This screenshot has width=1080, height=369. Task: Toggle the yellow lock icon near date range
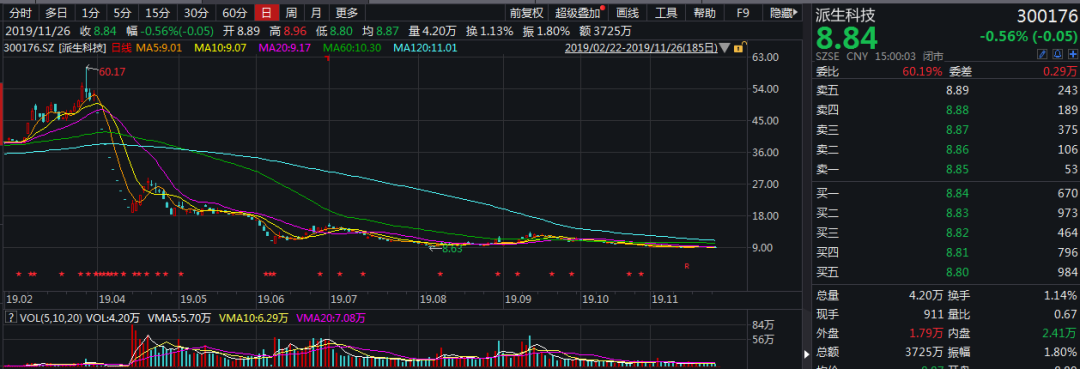click(x=738, y=48)
